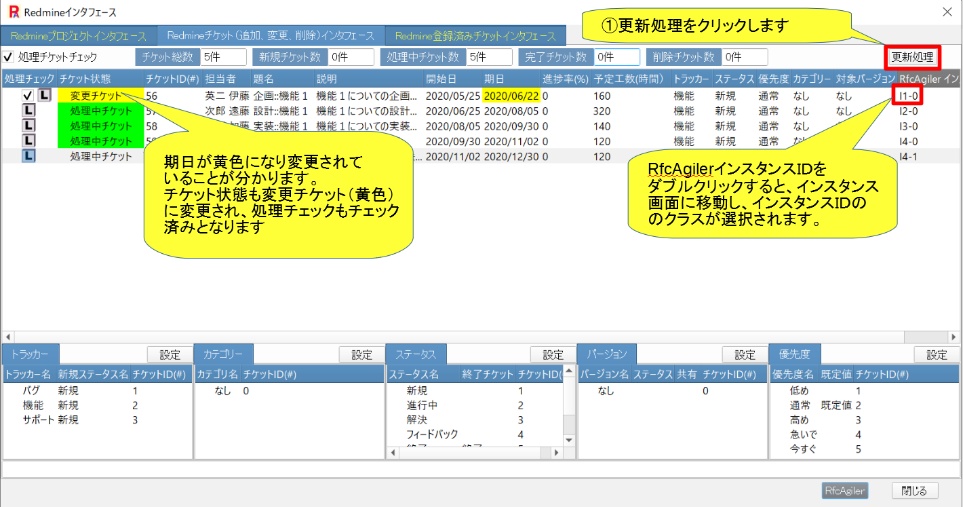Click 設定 in the ステータス panel

(x=553, y=355)
